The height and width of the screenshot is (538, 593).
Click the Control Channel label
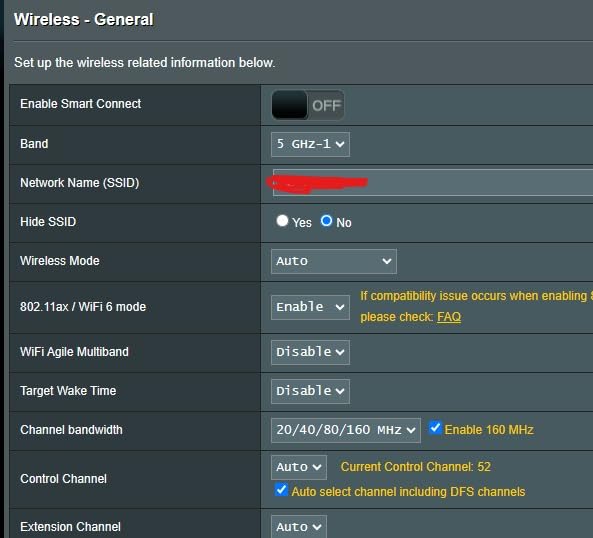pos(64,479)
